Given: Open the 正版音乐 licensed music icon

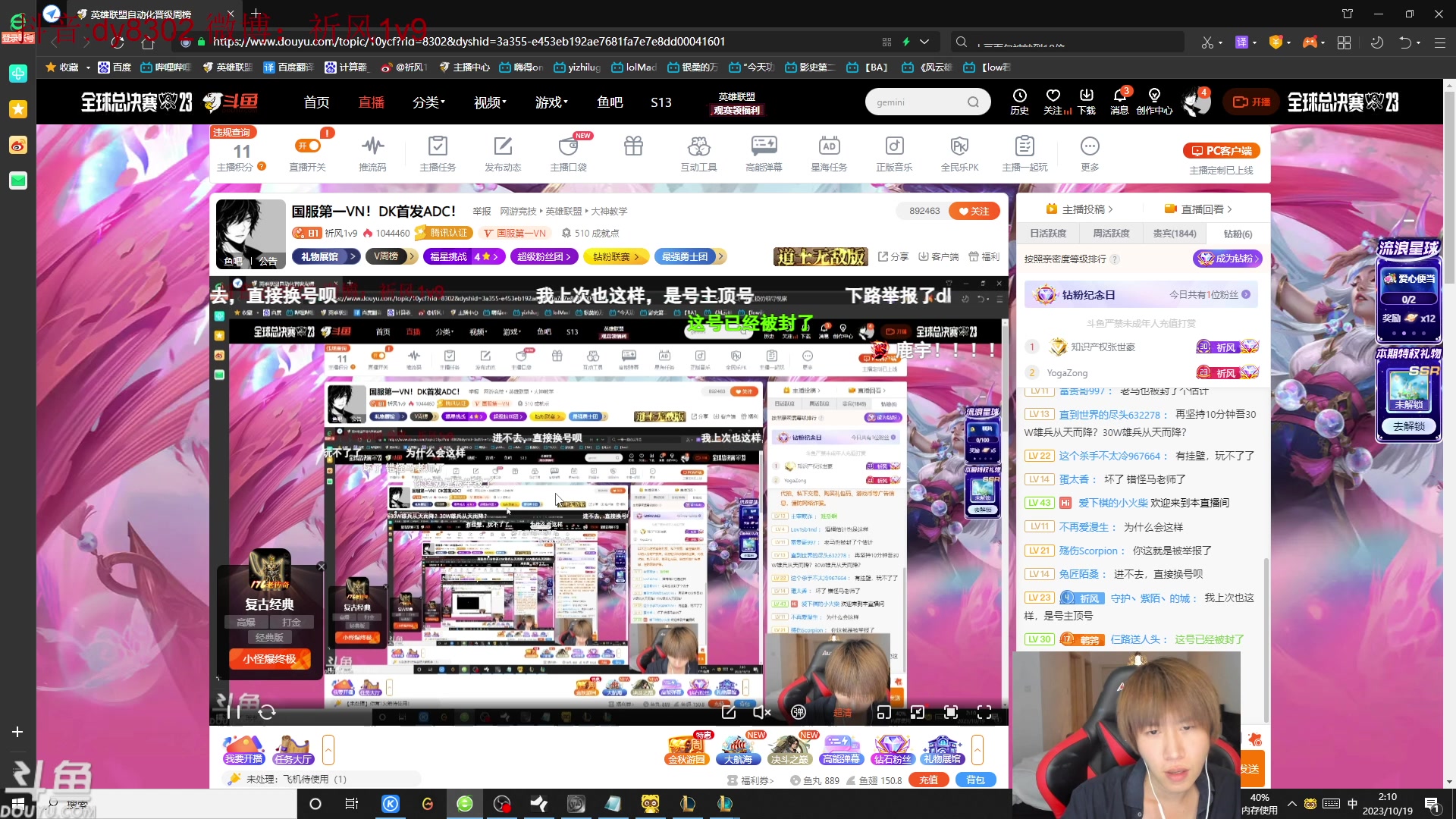Looking at the screenshot, I should 894,152.
